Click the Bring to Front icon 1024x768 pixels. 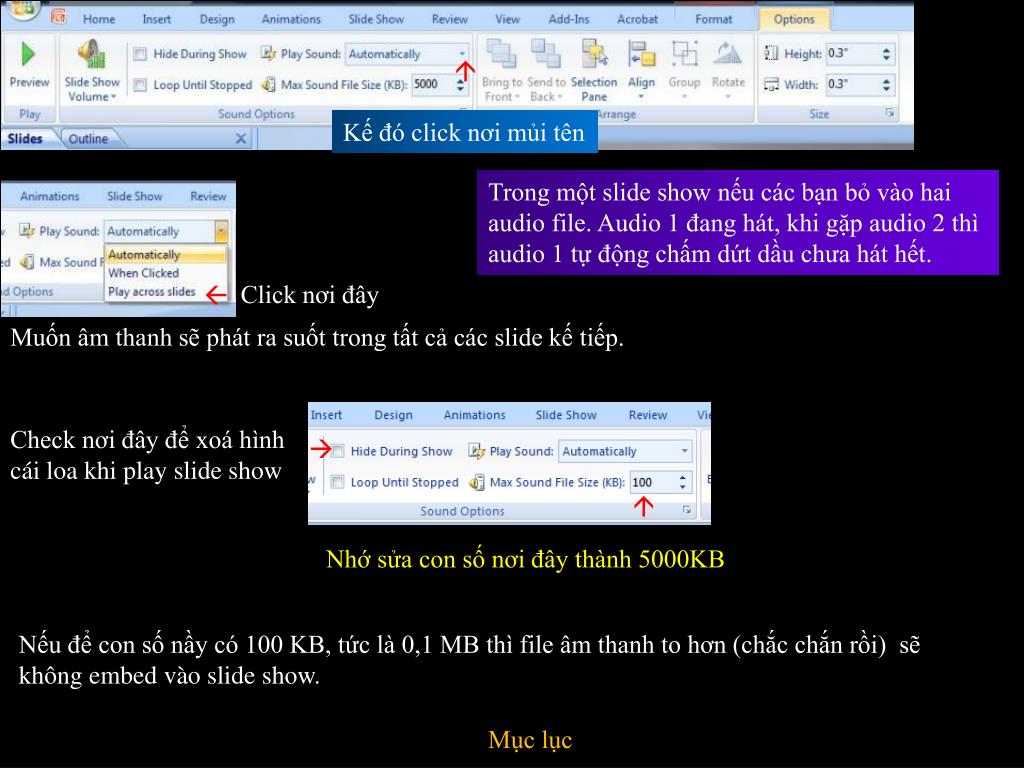(502, 54)
